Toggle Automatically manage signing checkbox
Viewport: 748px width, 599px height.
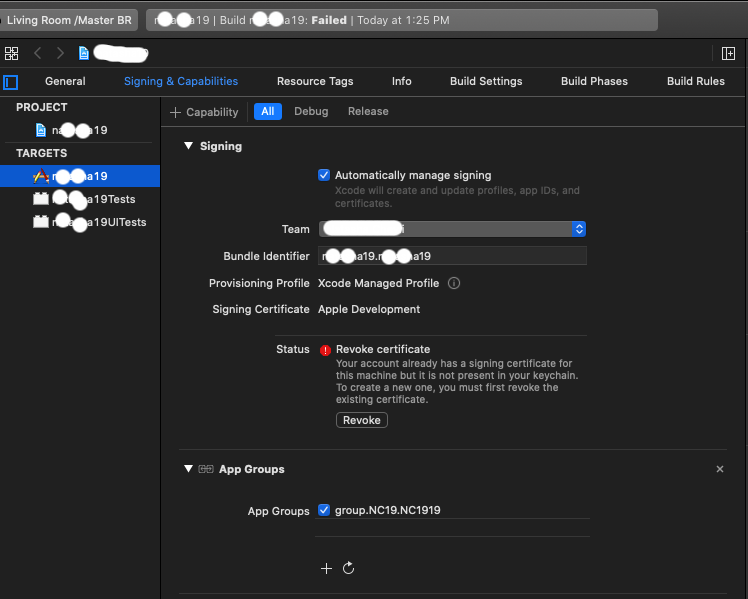pyautogui.click(x=324, y=175)
